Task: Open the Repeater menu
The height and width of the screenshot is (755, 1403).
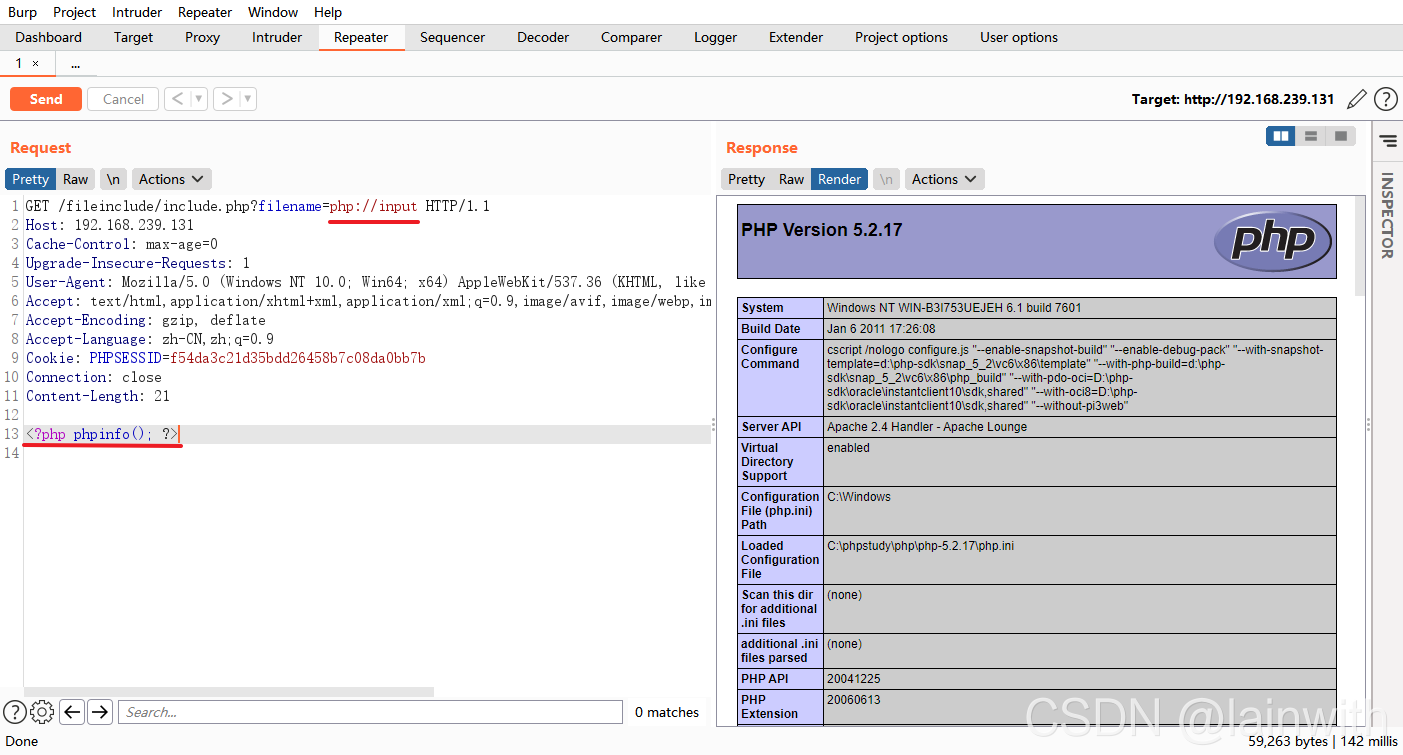Action: coord(205,12)
